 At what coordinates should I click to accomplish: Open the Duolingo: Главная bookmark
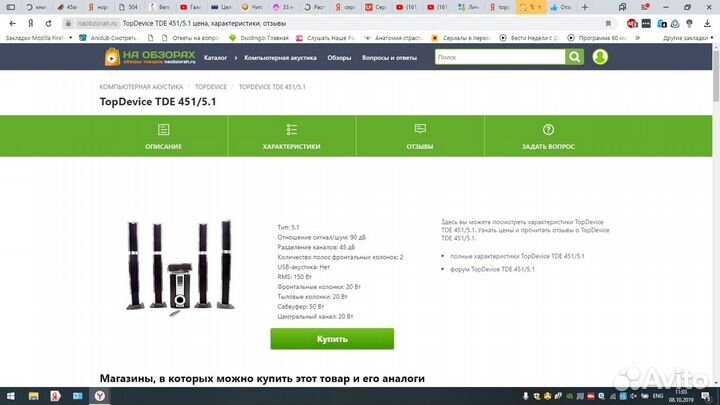coord(259,38)
